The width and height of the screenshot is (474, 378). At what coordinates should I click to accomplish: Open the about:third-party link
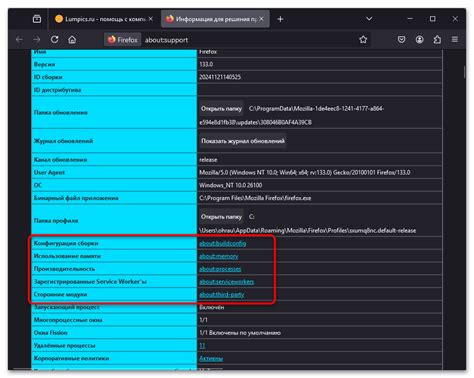(x=222, y=294)
